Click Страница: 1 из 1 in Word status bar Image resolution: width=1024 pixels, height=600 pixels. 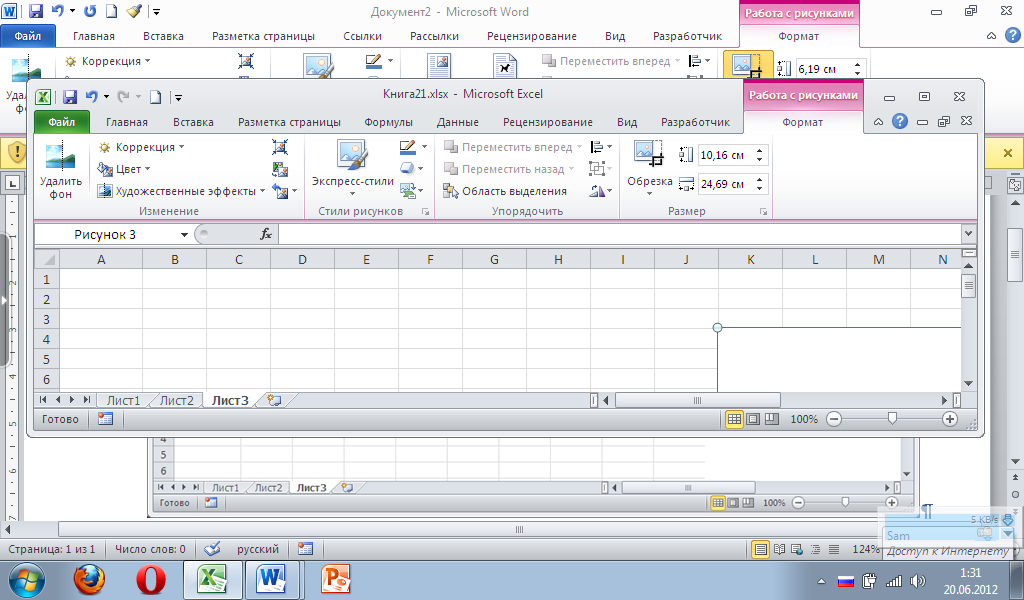[52, 549]
